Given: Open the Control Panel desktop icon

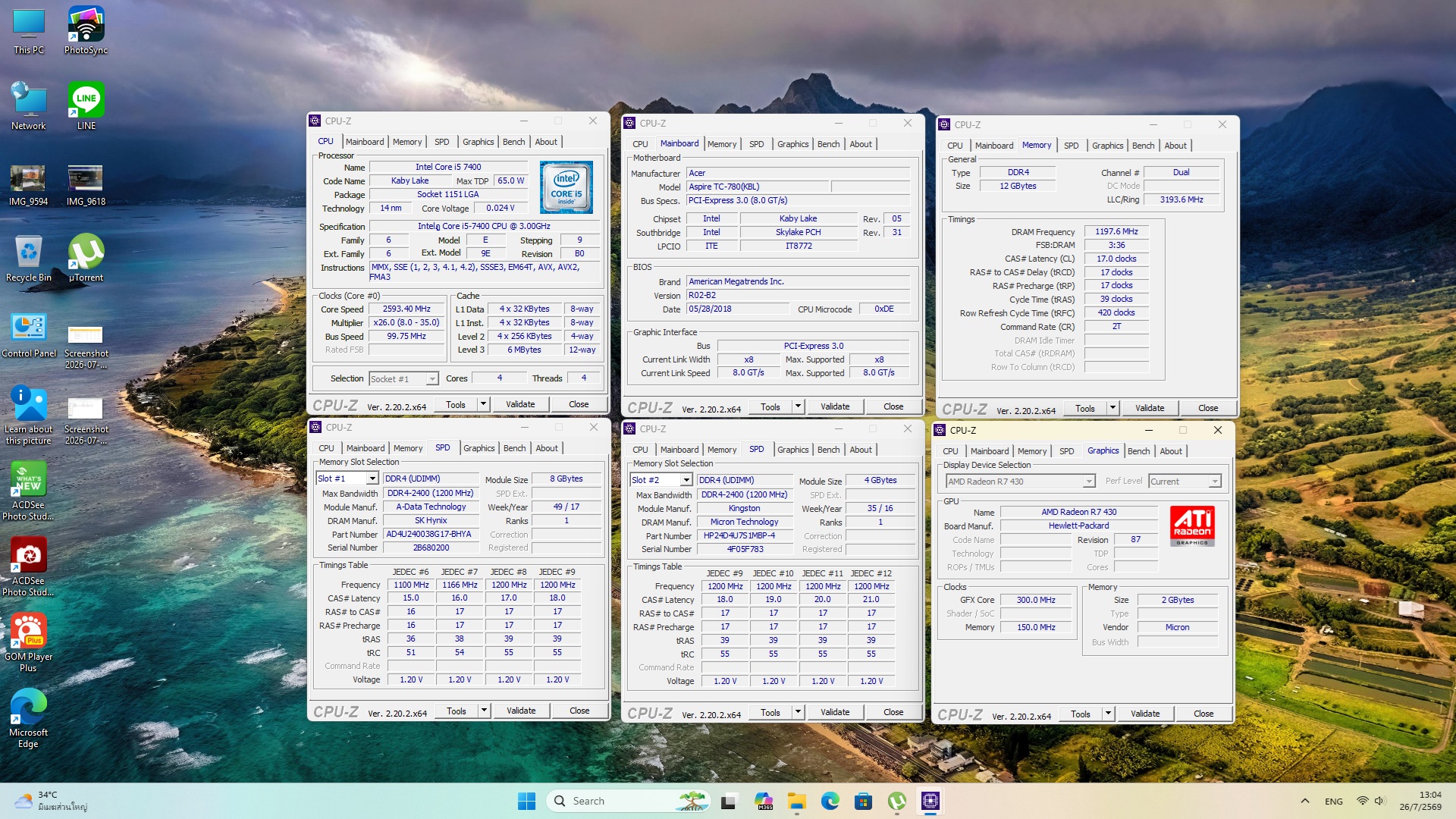Looking at the screenshot, I should pyautogui.click(x=29, y=334).
